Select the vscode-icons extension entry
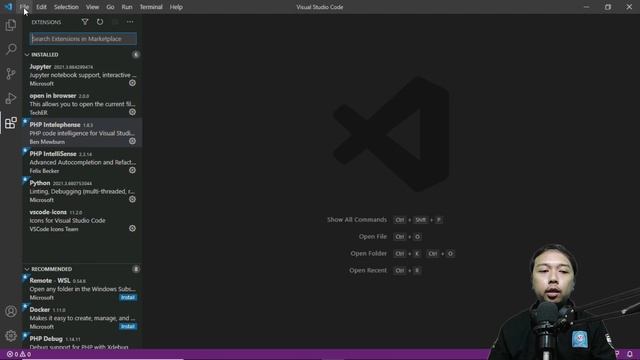This screenshot has height=360, width=640. coord(82,220)
